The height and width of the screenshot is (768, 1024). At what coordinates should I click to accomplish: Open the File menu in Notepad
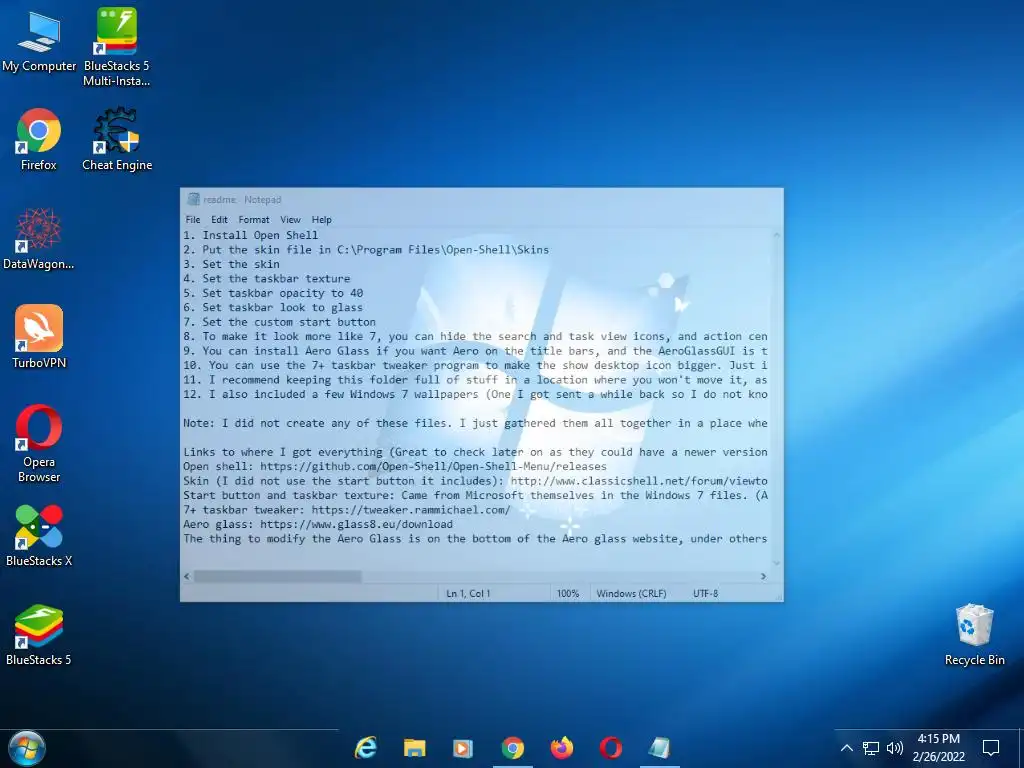click(x=193, y=219)
